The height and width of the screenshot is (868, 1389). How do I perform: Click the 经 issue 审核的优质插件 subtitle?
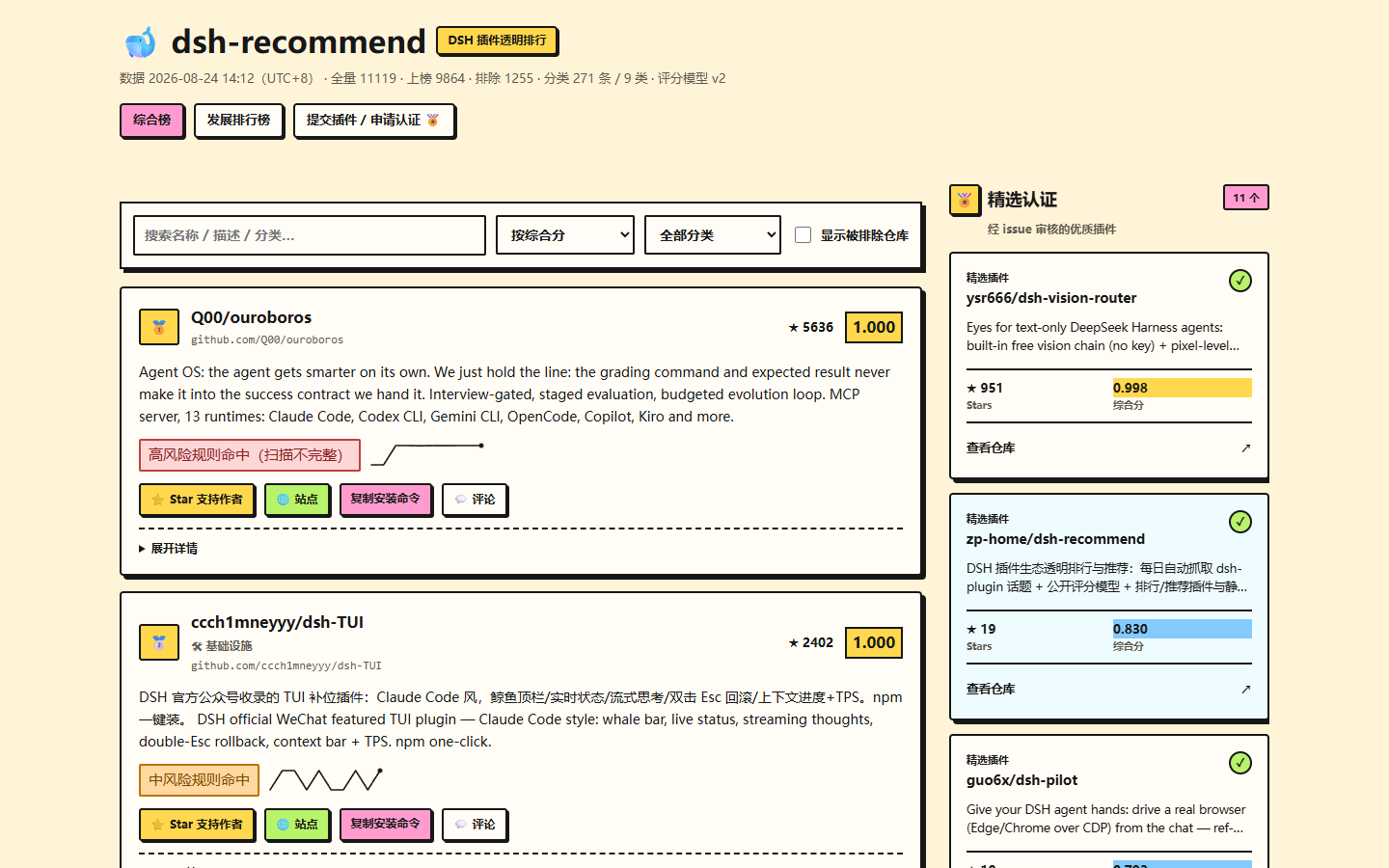pos(1051,230)
